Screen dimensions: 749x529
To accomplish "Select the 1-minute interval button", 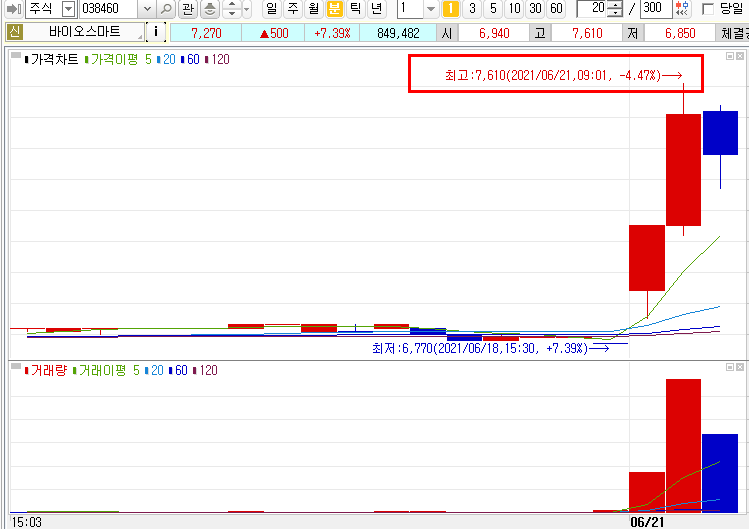I will [450, 9].
